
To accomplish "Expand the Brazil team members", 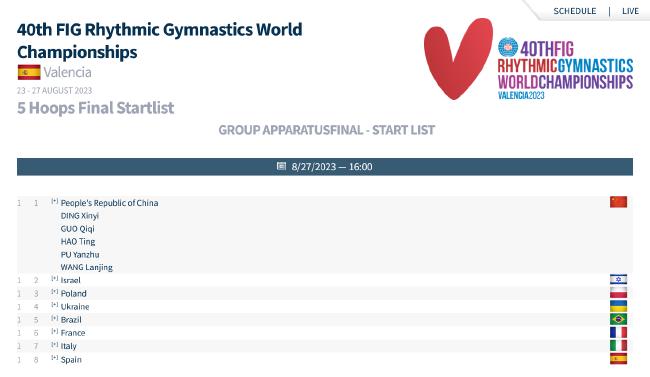I will 55,319.
